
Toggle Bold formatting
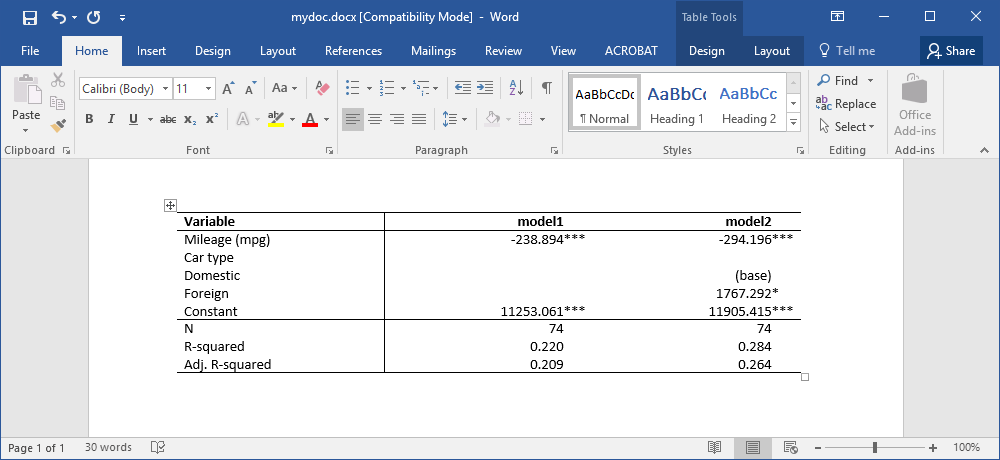point(89,119)
